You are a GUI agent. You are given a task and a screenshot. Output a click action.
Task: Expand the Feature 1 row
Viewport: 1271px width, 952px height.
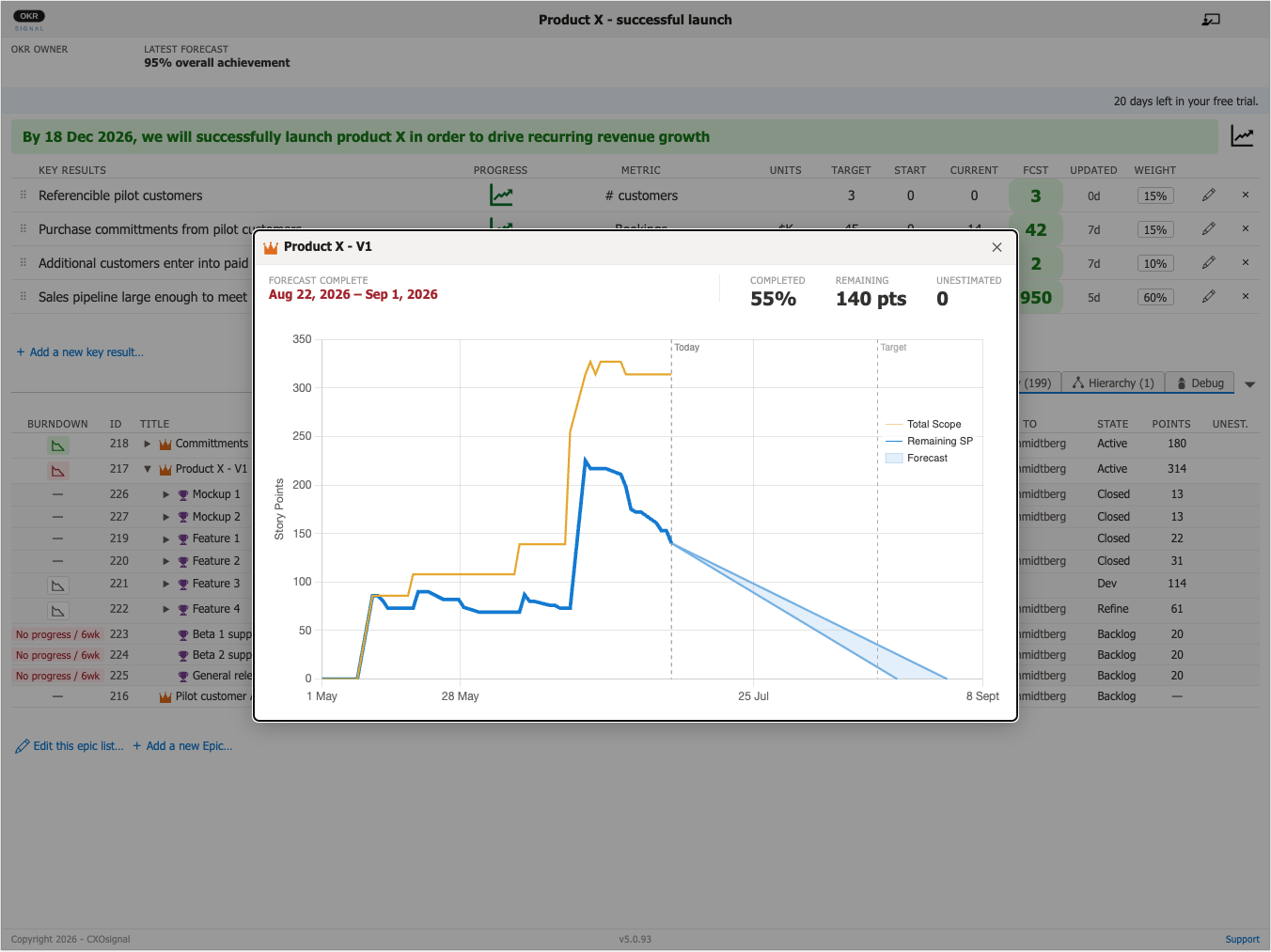point(166,539)
